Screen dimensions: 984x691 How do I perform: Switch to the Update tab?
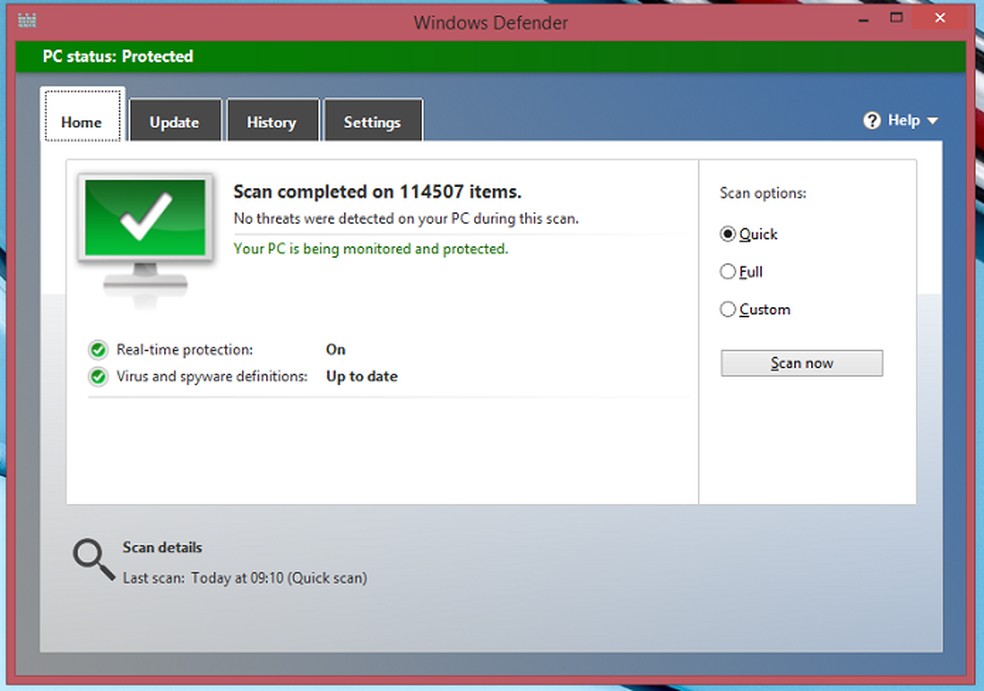tap(175, 121)
